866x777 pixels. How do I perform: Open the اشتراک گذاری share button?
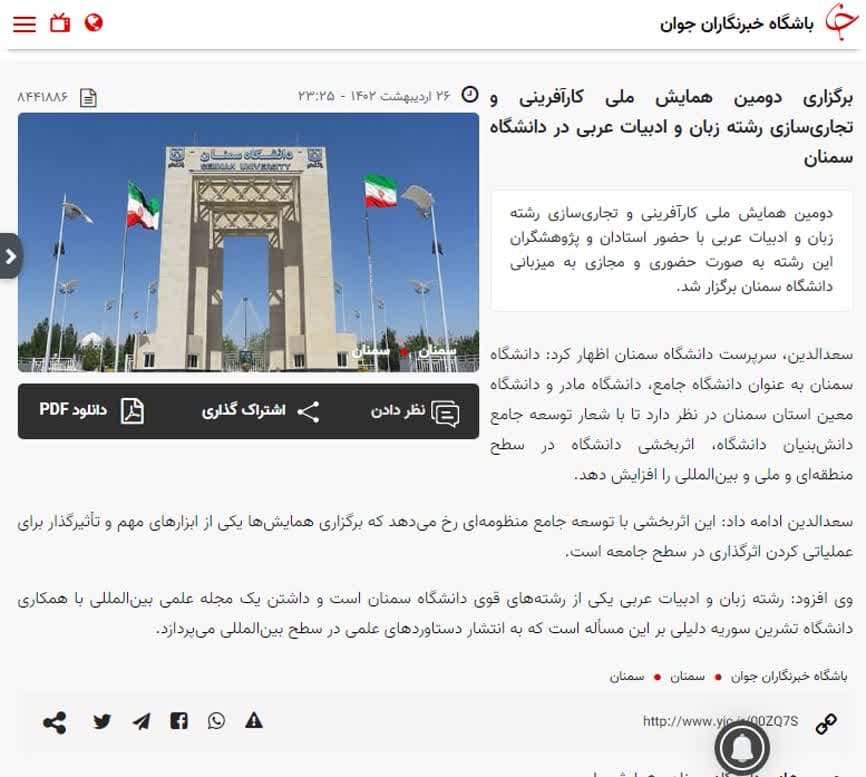260,411
